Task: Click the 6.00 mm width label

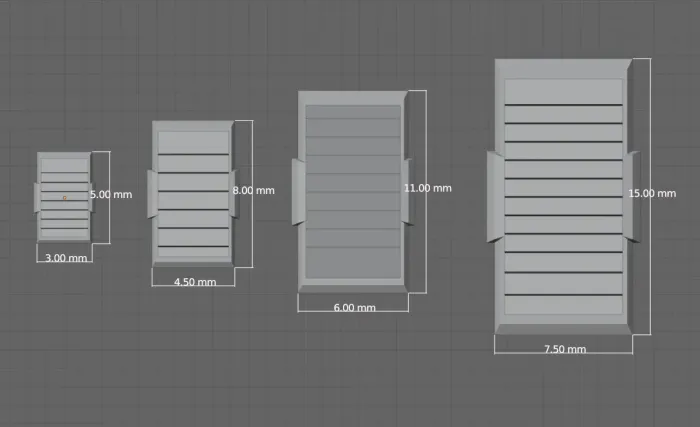Action: point(354,307)
